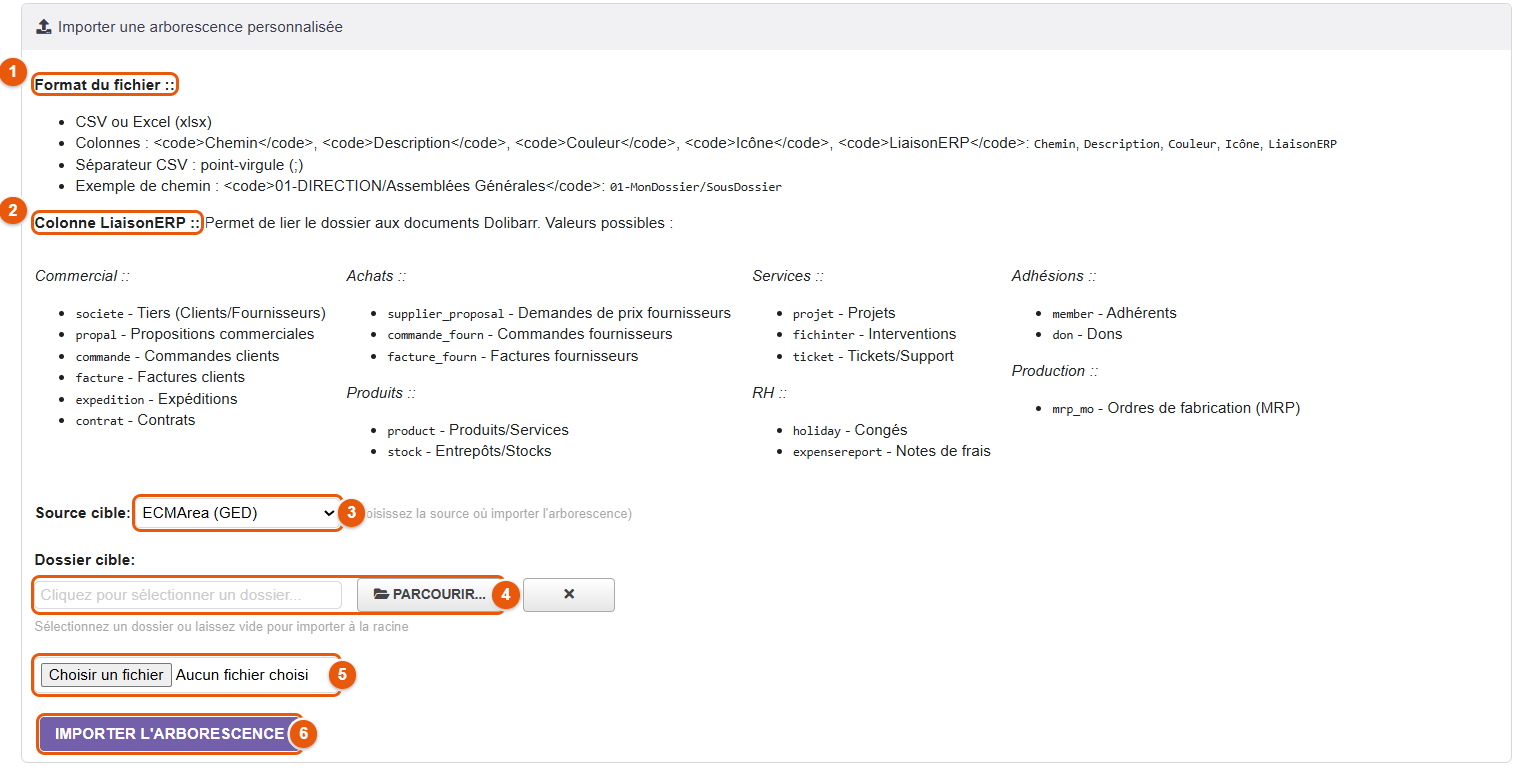Open the Source cible dropdown
This screenshot has width=1525, height=780.
click(238, 513)
